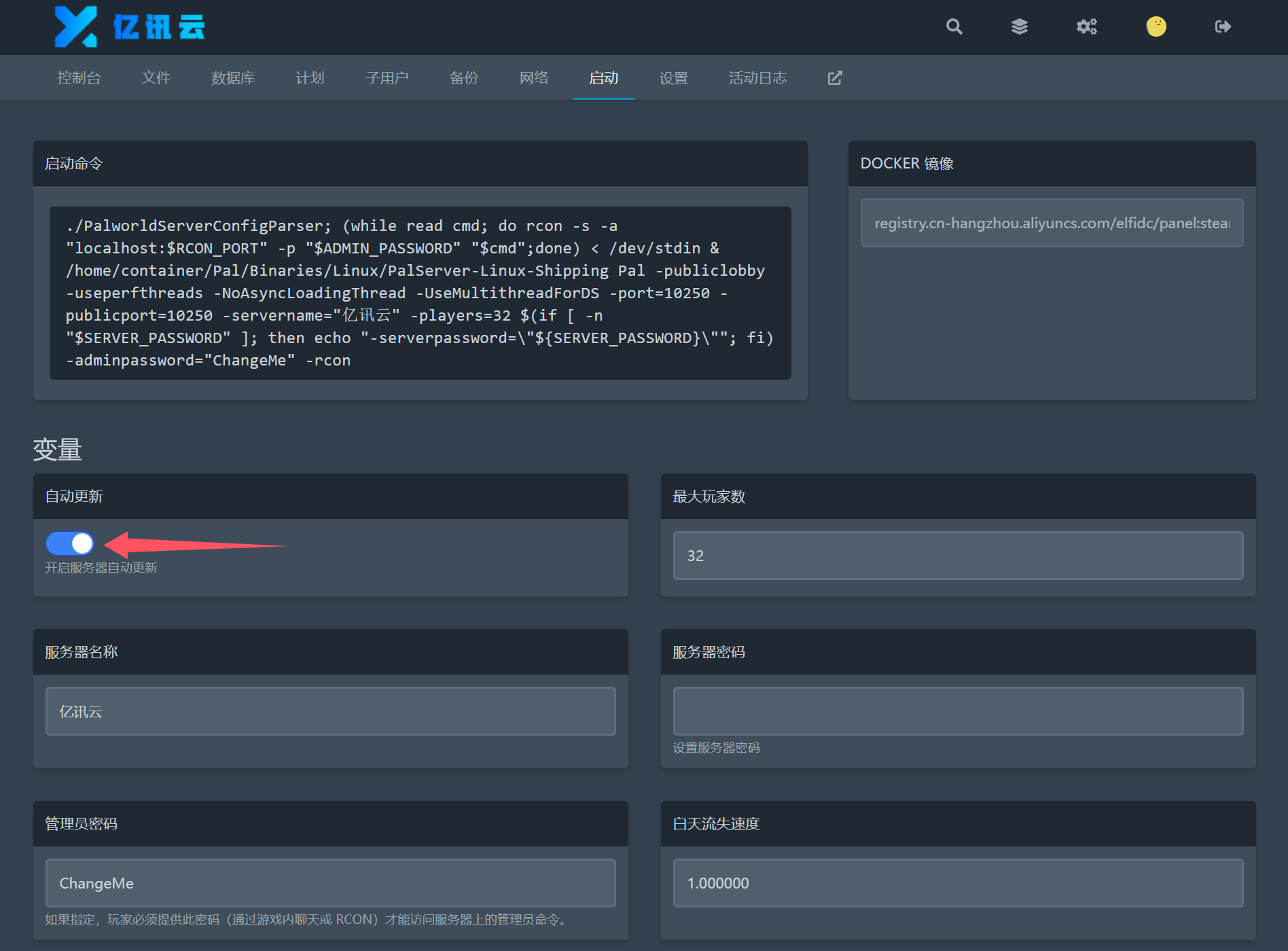Switch to the 数据库 tab

(x=233, y=78)
